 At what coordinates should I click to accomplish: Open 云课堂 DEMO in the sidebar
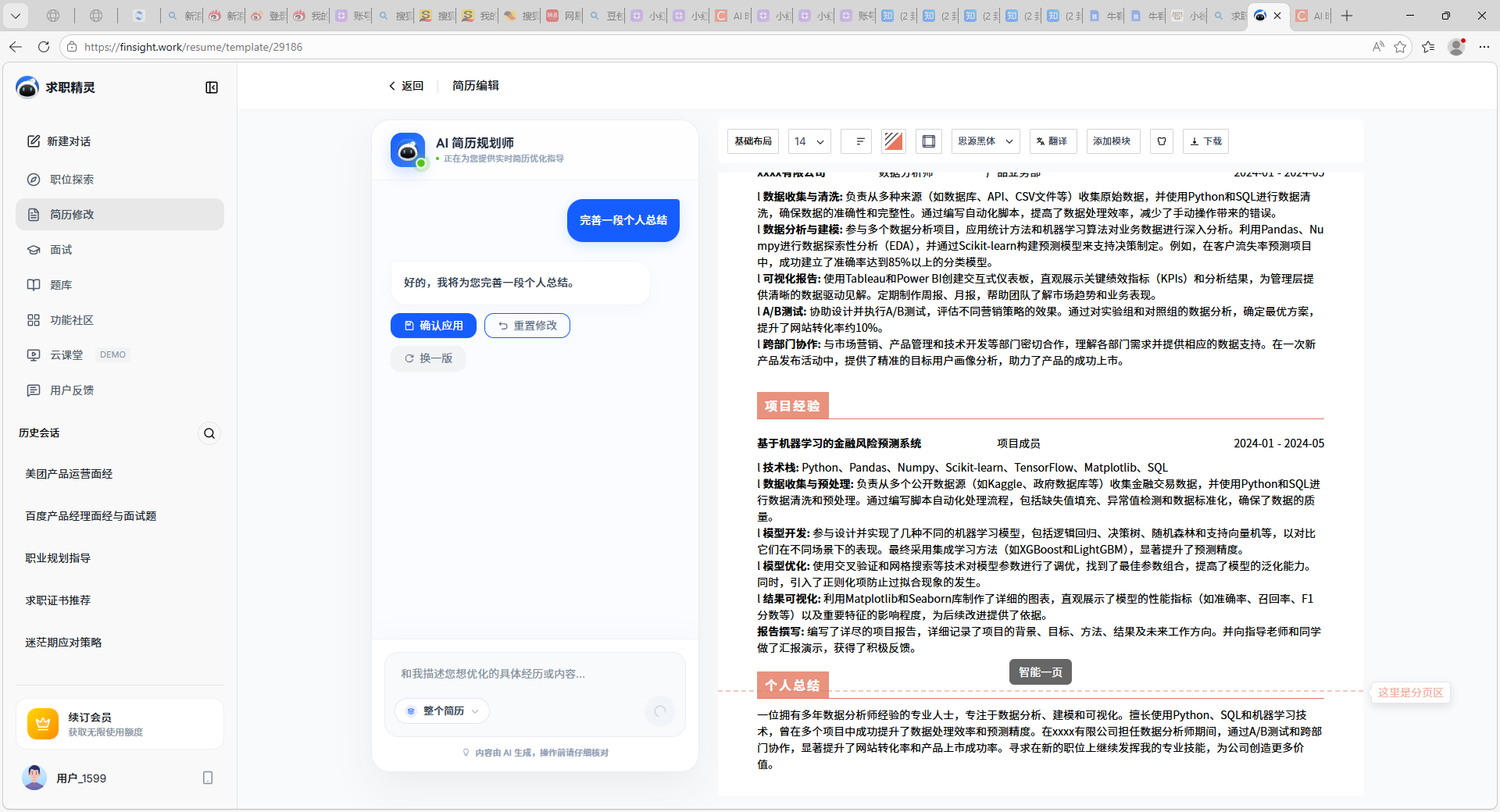120,355
